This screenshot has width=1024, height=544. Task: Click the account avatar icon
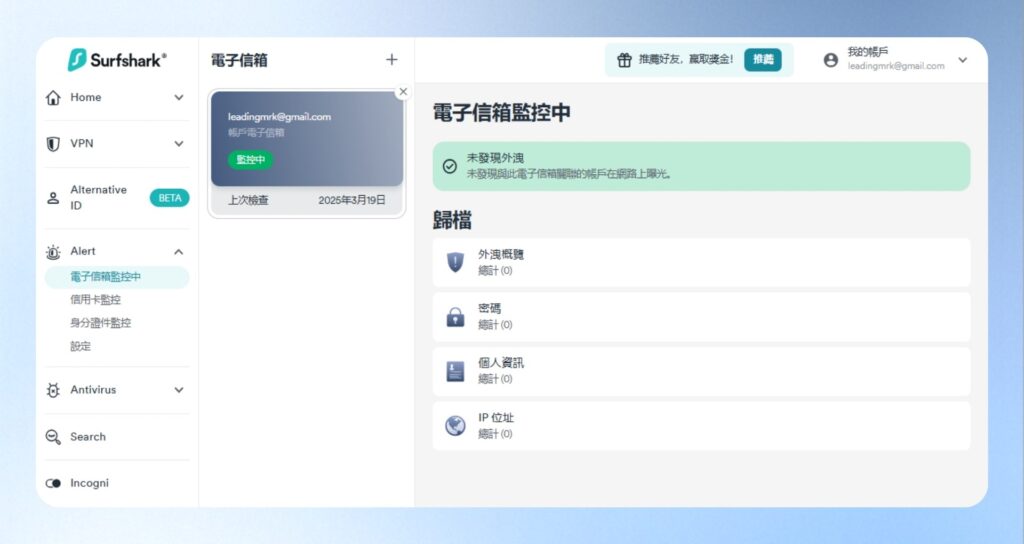[x=831, y=60]
